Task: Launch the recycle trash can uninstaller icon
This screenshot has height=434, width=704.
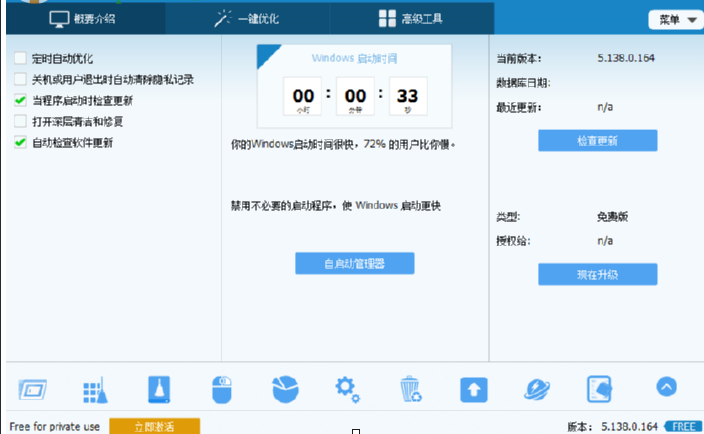Action: click(x=411, y=389)
